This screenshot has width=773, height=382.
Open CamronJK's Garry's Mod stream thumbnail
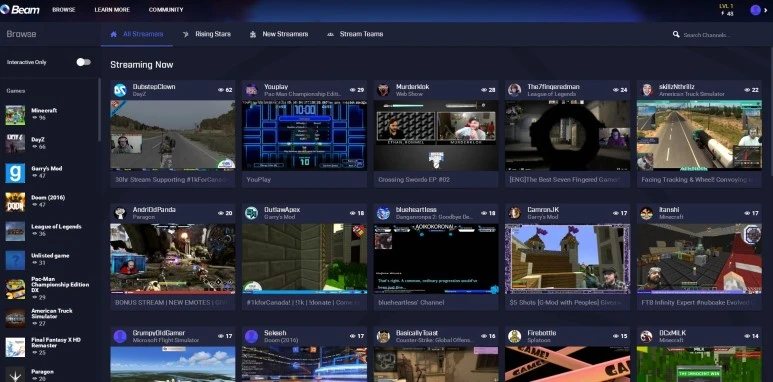[567, 259]
